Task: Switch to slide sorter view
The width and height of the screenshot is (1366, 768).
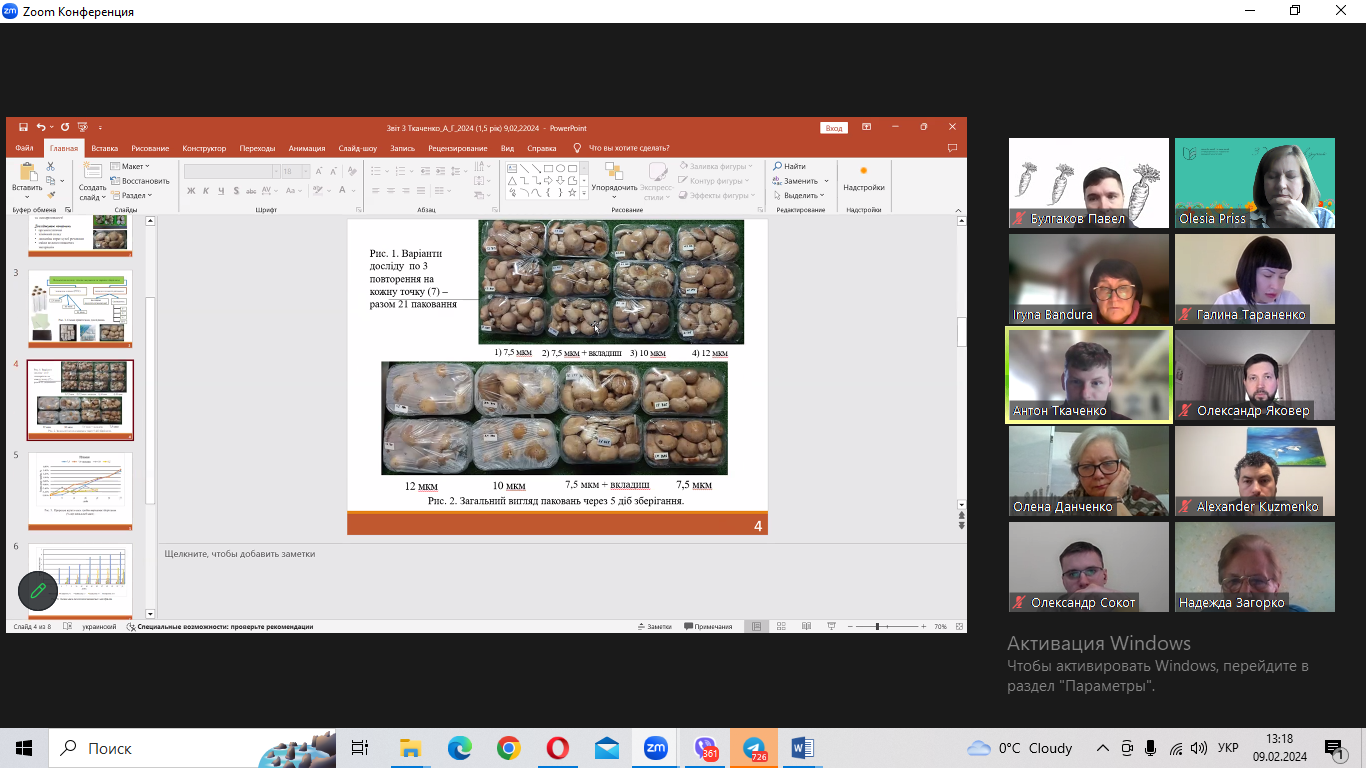Action: [781, 627]
